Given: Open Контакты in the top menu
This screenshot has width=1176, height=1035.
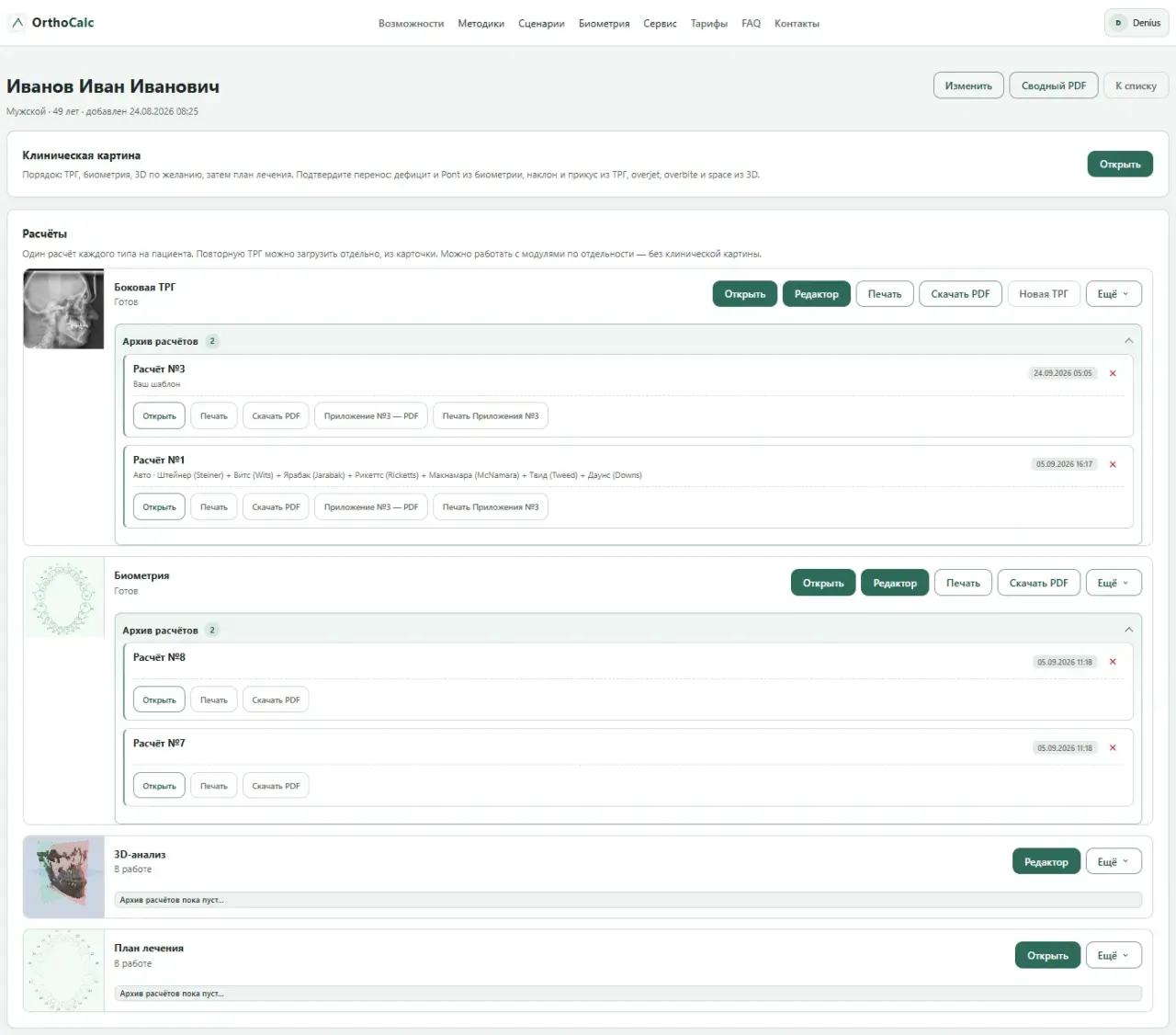Looking at the screenshot, I should [x=797, y=24].
